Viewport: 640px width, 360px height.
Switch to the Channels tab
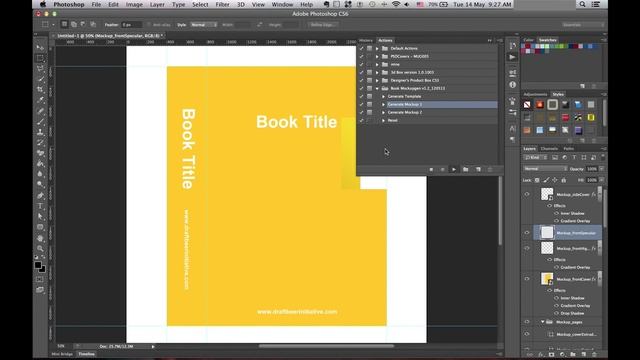coord(549,149)
